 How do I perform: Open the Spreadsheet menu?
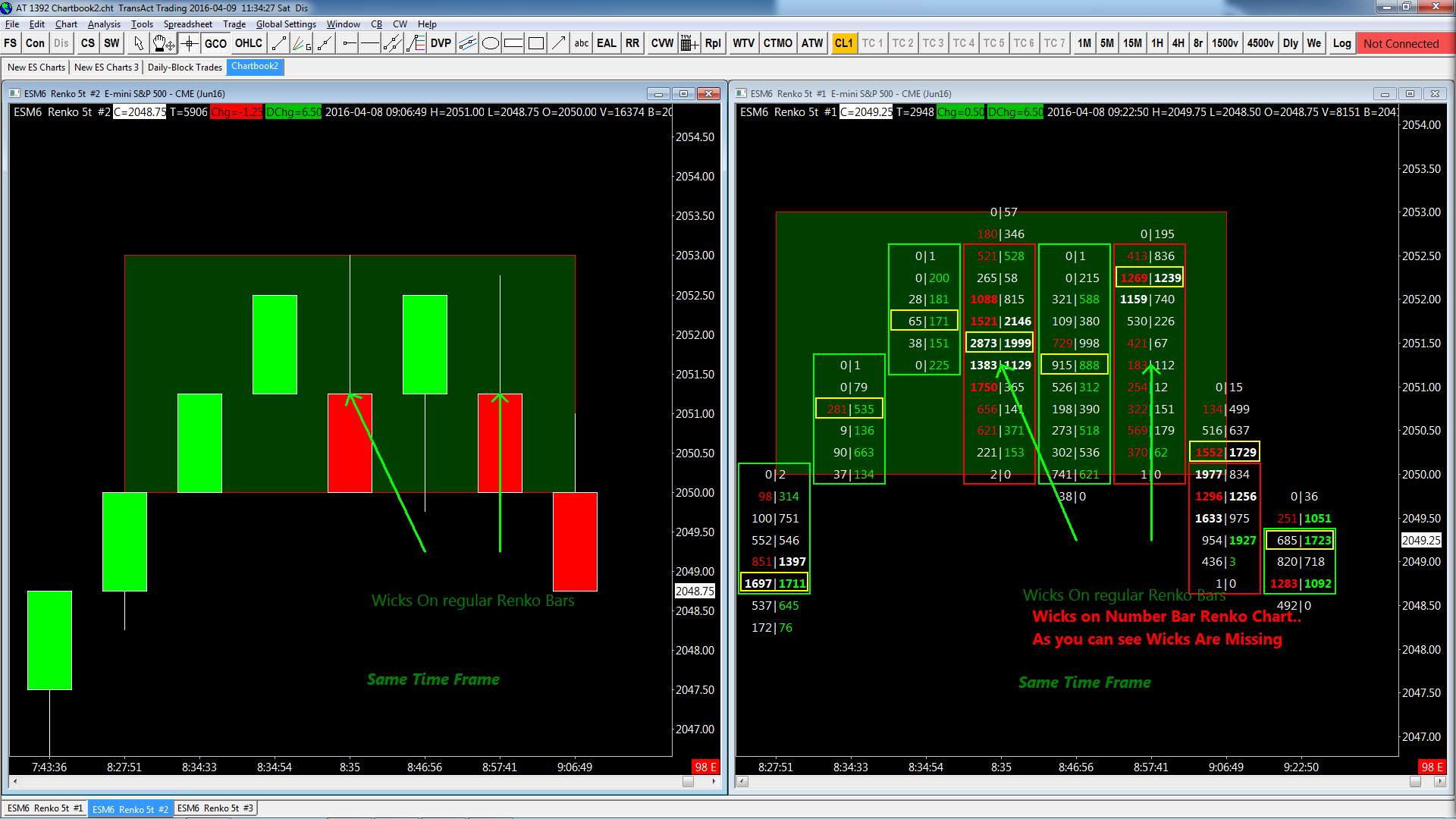click(x=187, y=24)
